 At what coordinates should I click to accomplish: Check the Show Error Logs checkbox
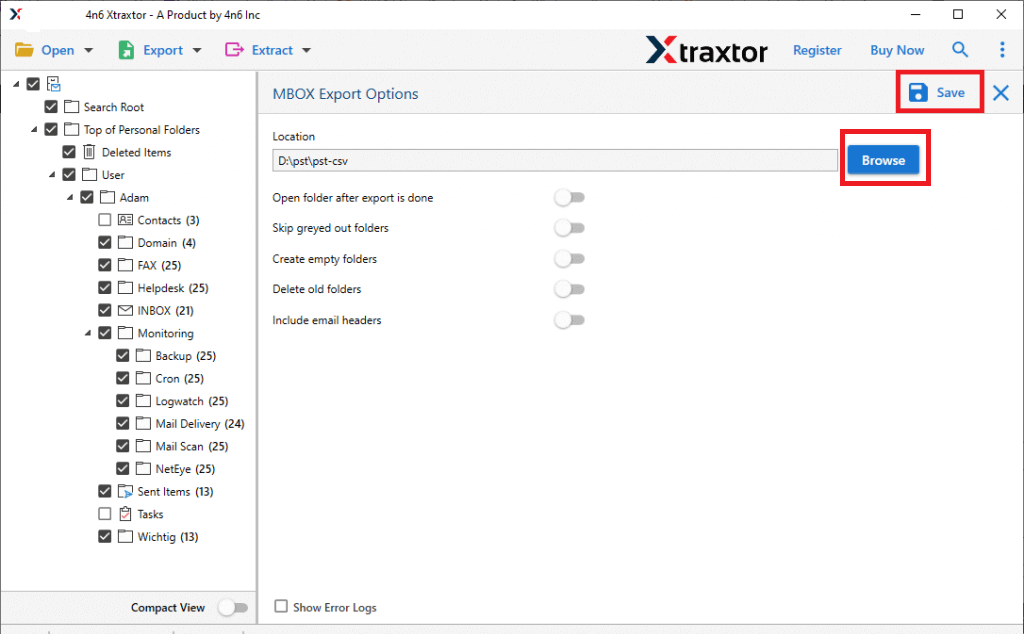click(281, 607)
